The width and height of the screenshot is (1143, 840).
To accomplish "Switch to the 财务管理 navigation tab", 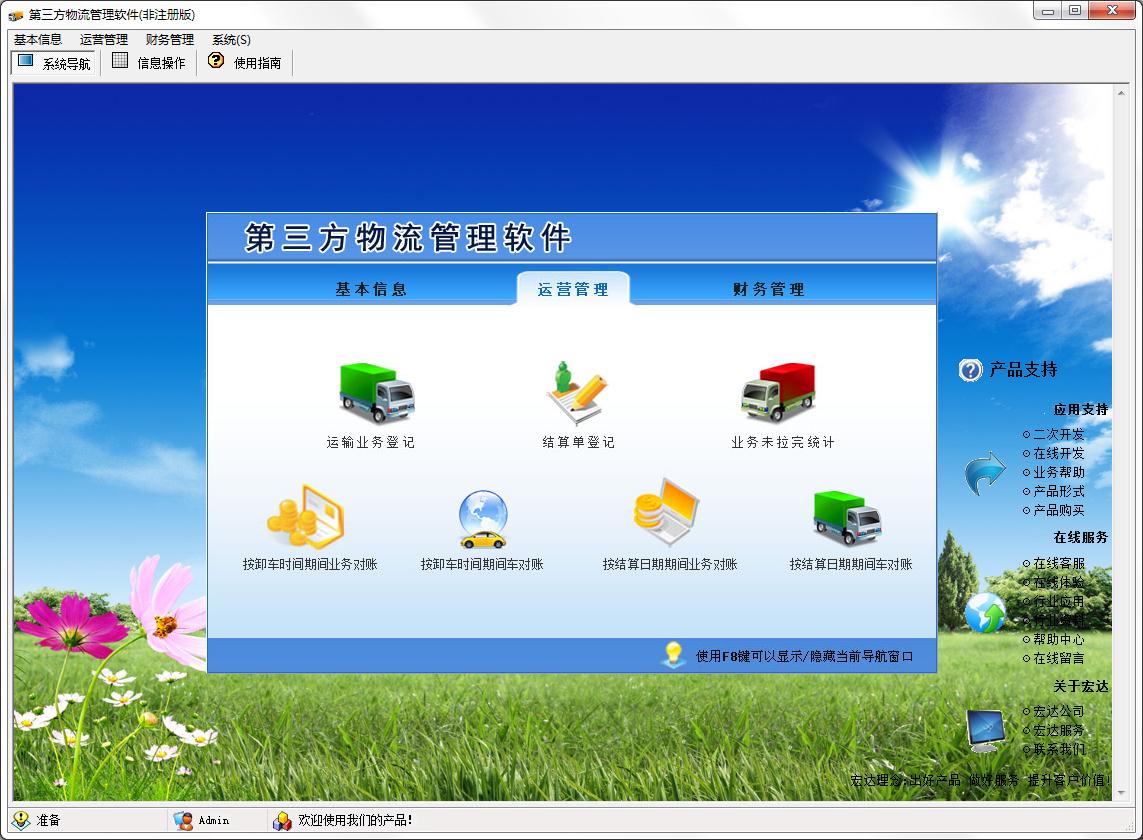I will tap(768, 289).
